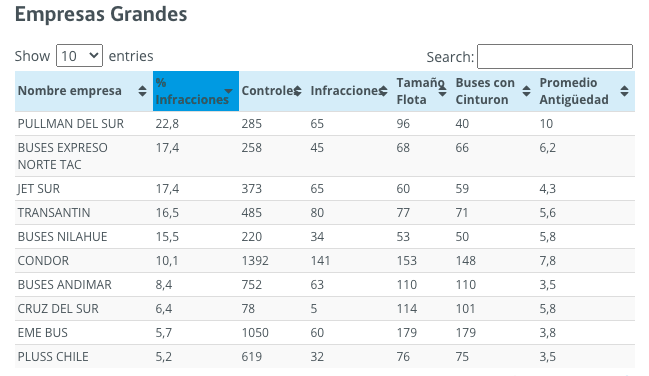Click % Infracciones descending sort arrow
This screenshot has width=649, height=376.
tap(228, 91)
